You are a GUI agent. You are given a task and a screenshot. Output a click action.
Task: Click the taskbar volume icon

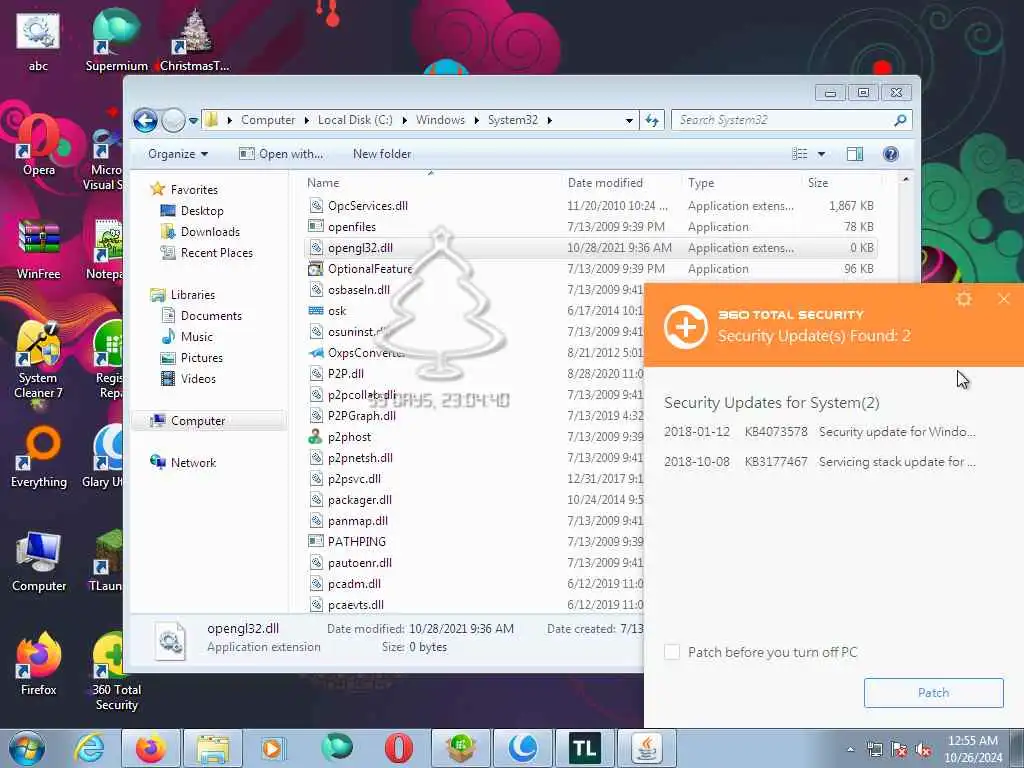(x=923, y=749)
